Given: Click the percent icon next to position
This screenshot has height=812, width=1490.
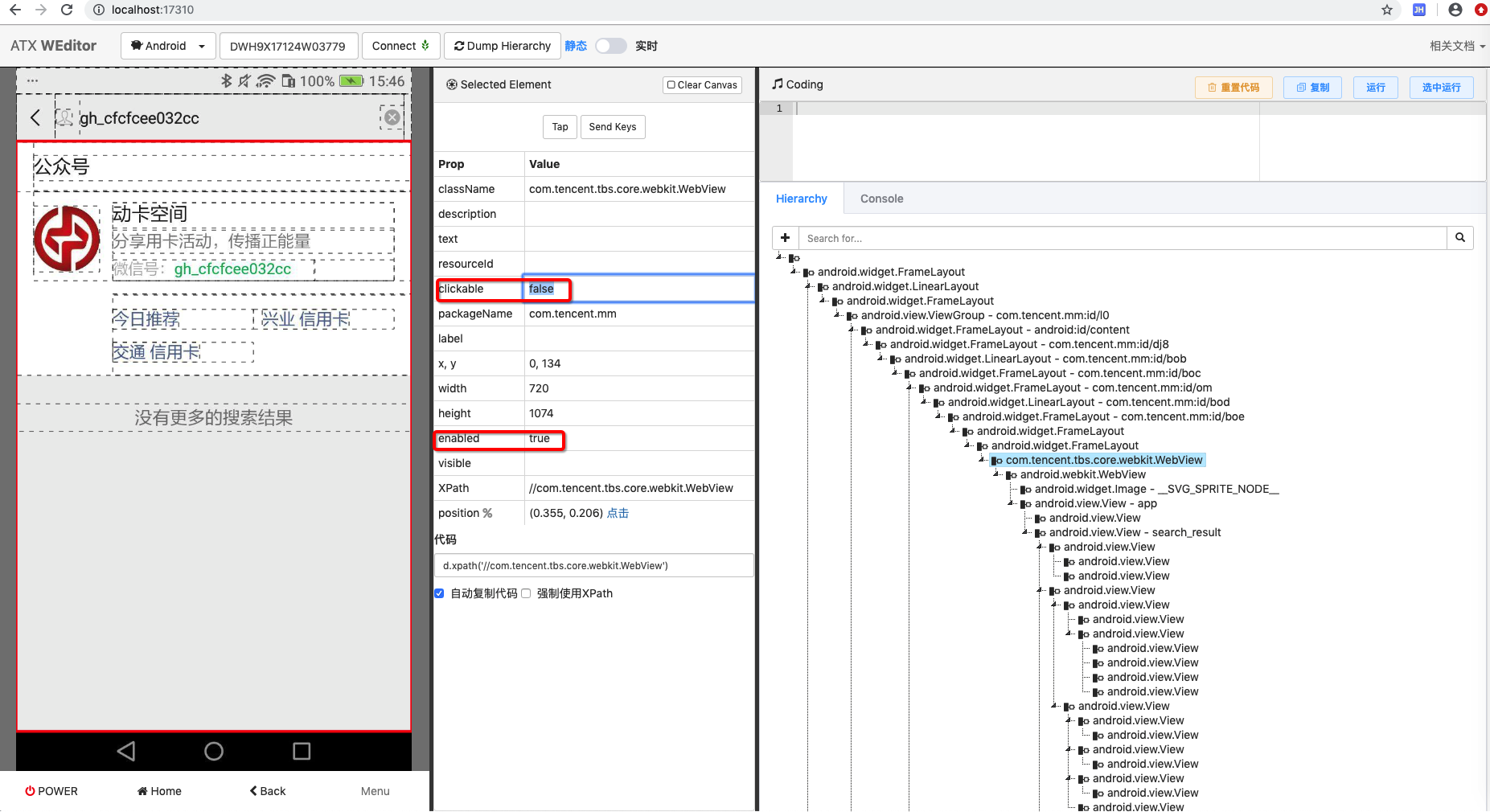Looking at the screenshot, I should click(x=487, y=513).
